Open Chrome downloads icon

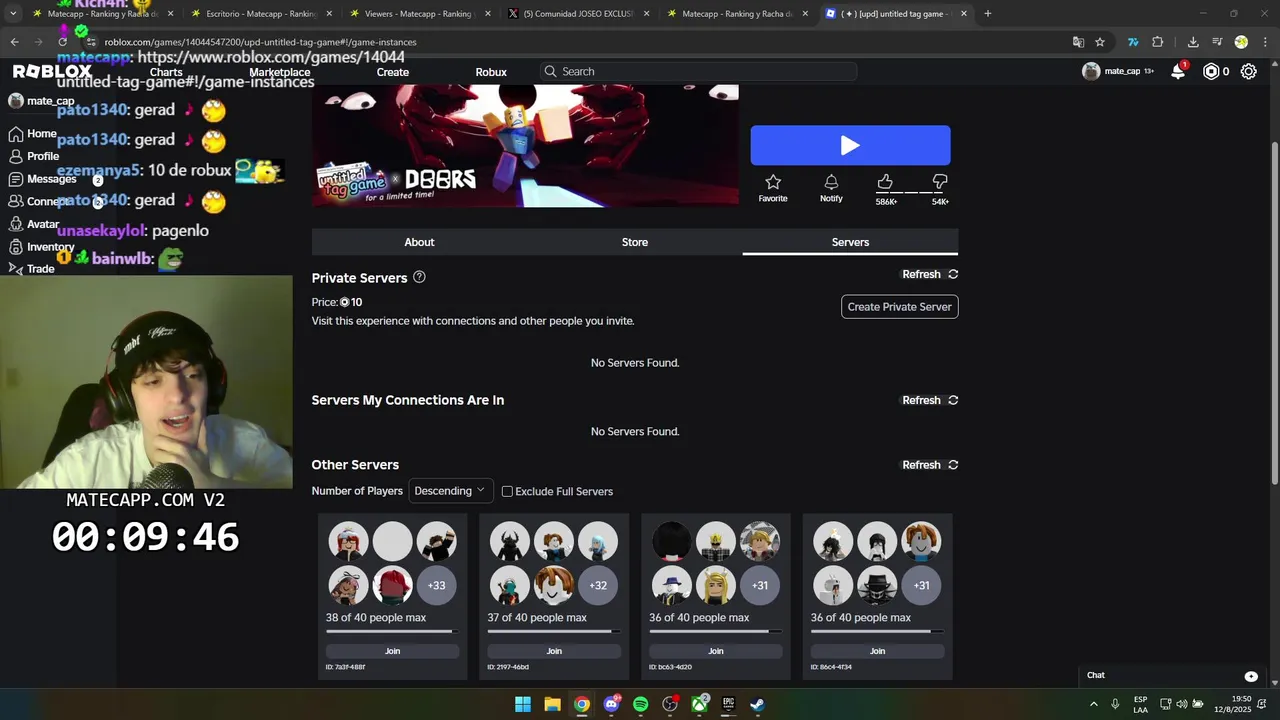coord(1193,42)
